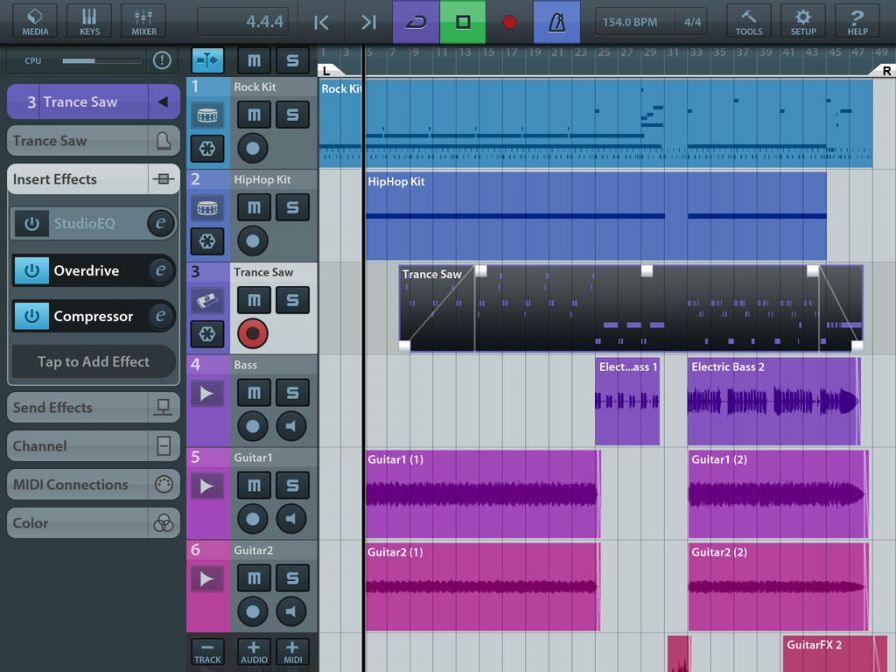
Task: Toggle the metronome click
Action: [557, 22]
